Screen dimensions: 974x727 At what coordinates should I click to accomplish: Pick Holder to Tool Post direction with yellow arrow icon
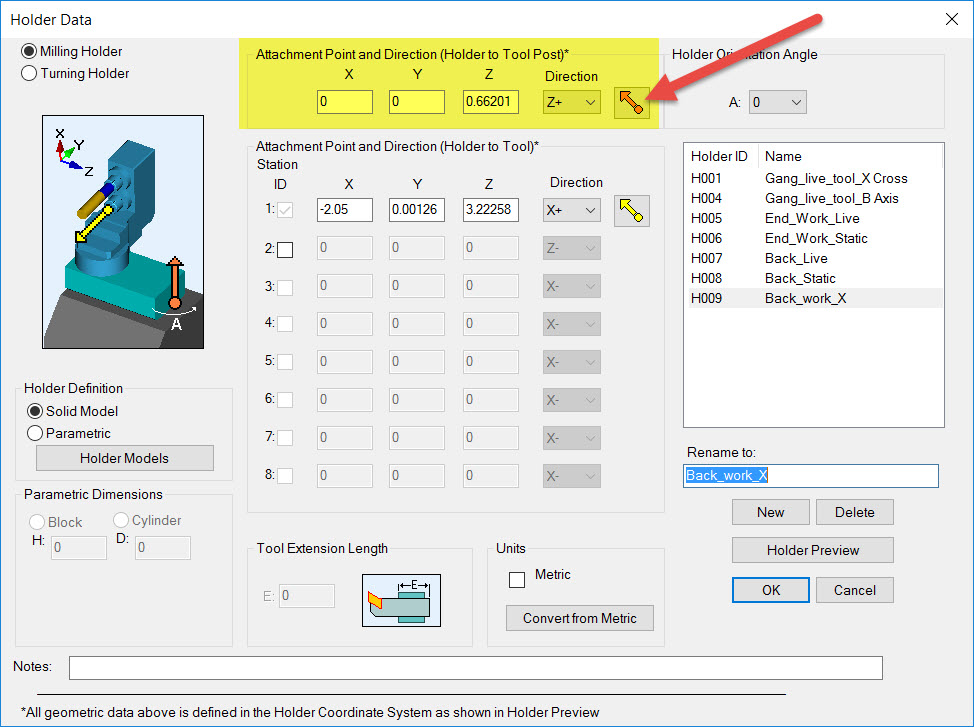[x=631, y=103]
